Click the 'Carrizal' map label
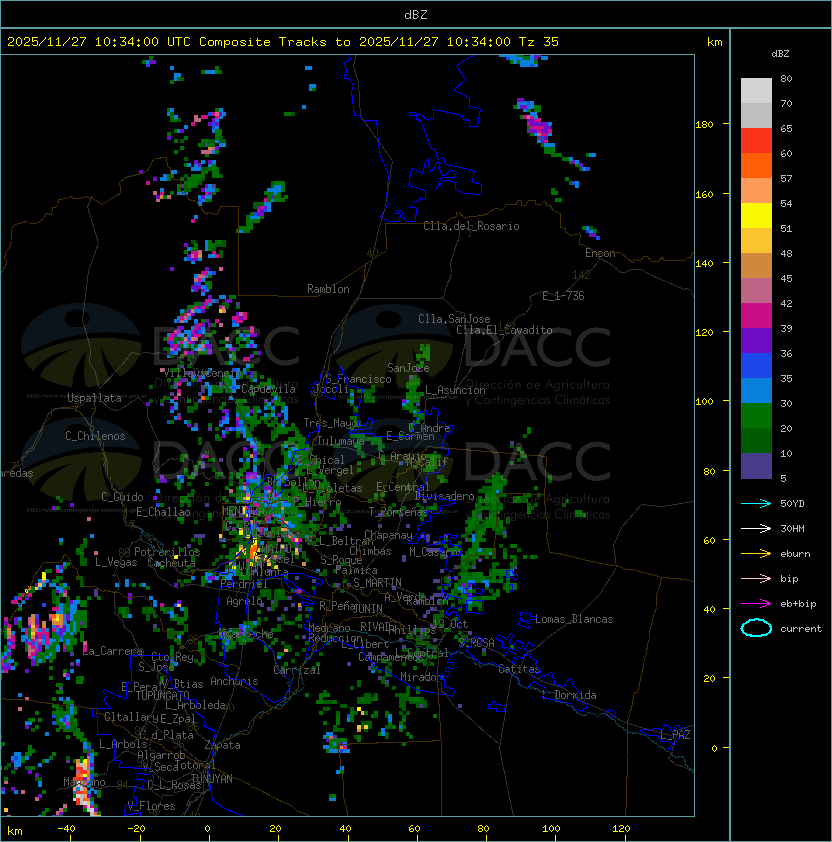This screenshot has height=842, width=832. (x=297, y=670)
